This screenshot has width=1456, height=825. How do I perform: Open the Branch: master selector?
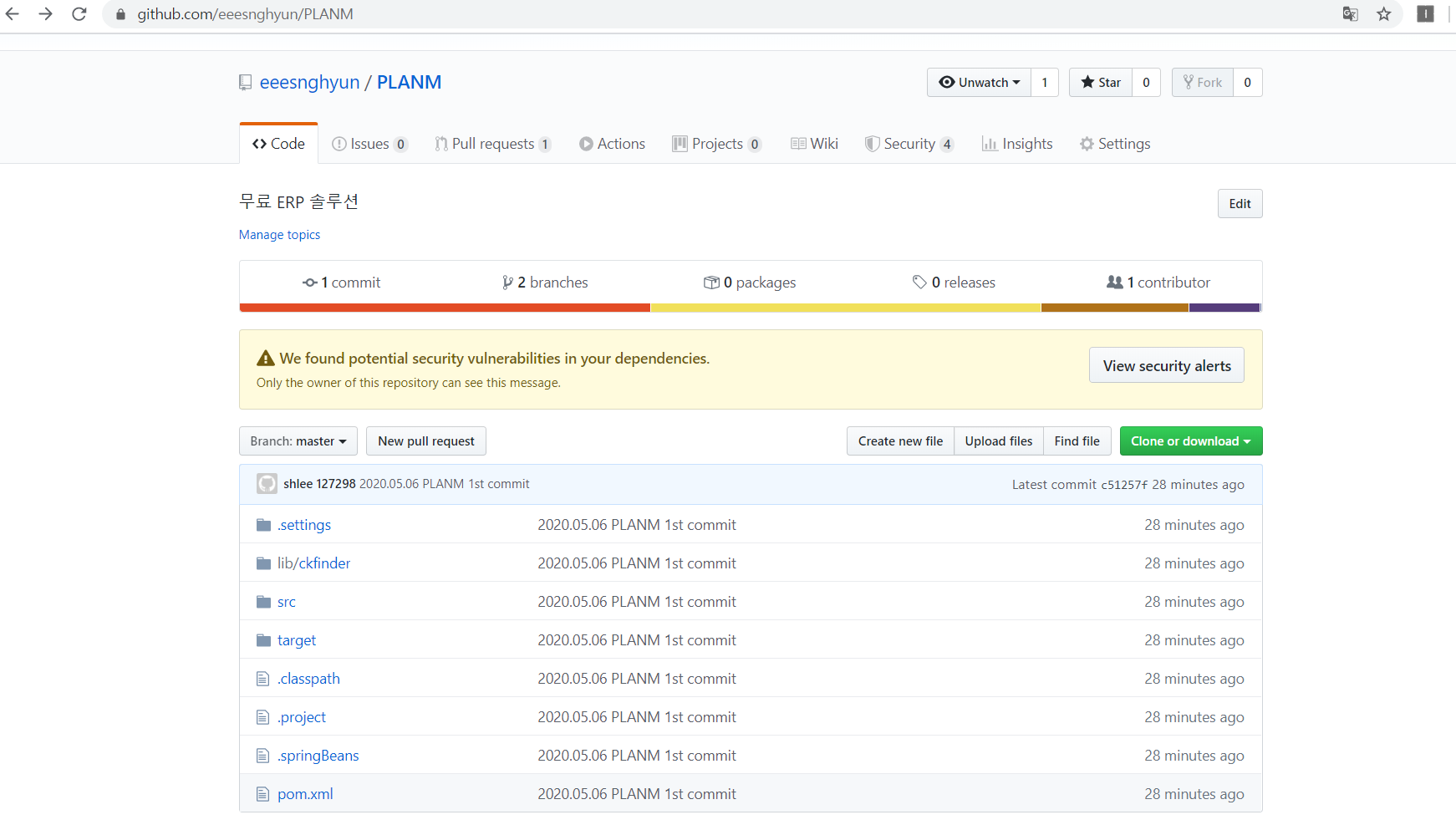click(x=298, y=441)
